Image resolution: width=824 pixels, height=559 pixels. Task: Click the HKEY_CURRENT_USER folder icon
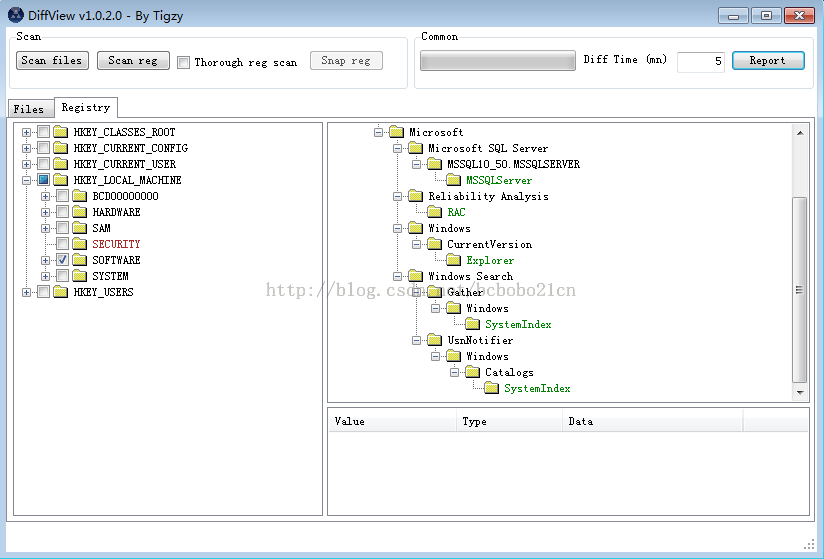point(60,164)
